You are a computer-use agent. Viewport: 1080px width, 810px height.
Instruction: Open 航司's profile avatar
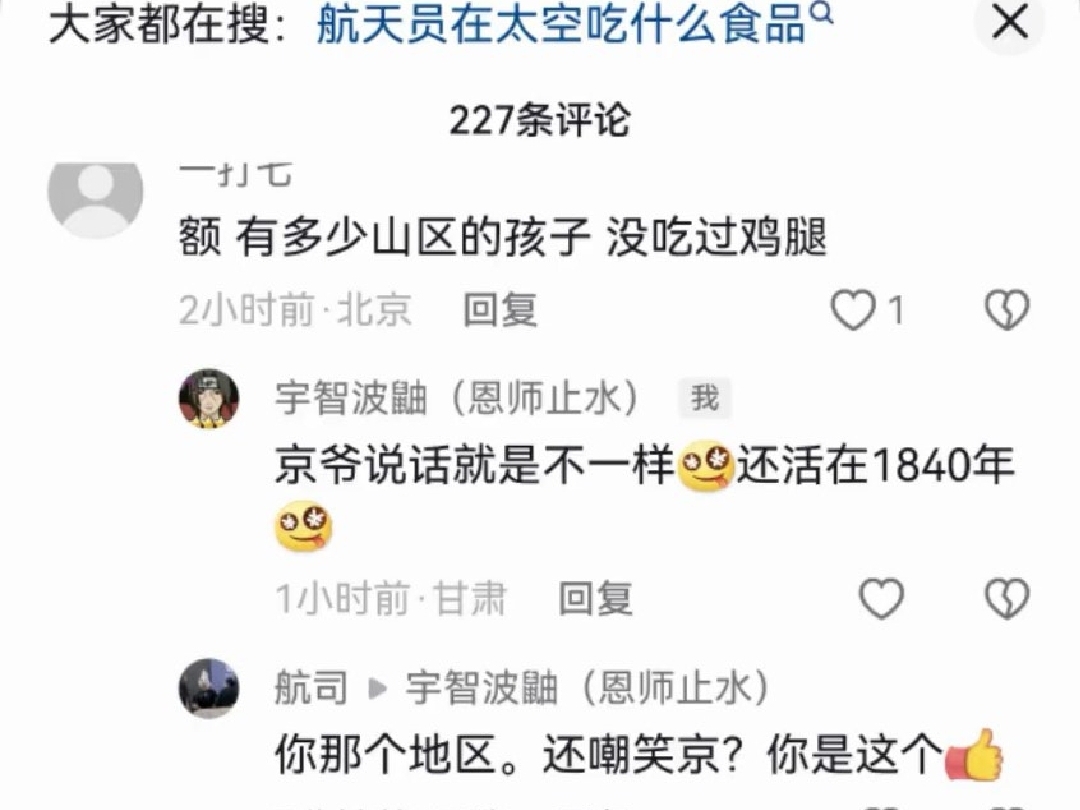tap(209, 688)
